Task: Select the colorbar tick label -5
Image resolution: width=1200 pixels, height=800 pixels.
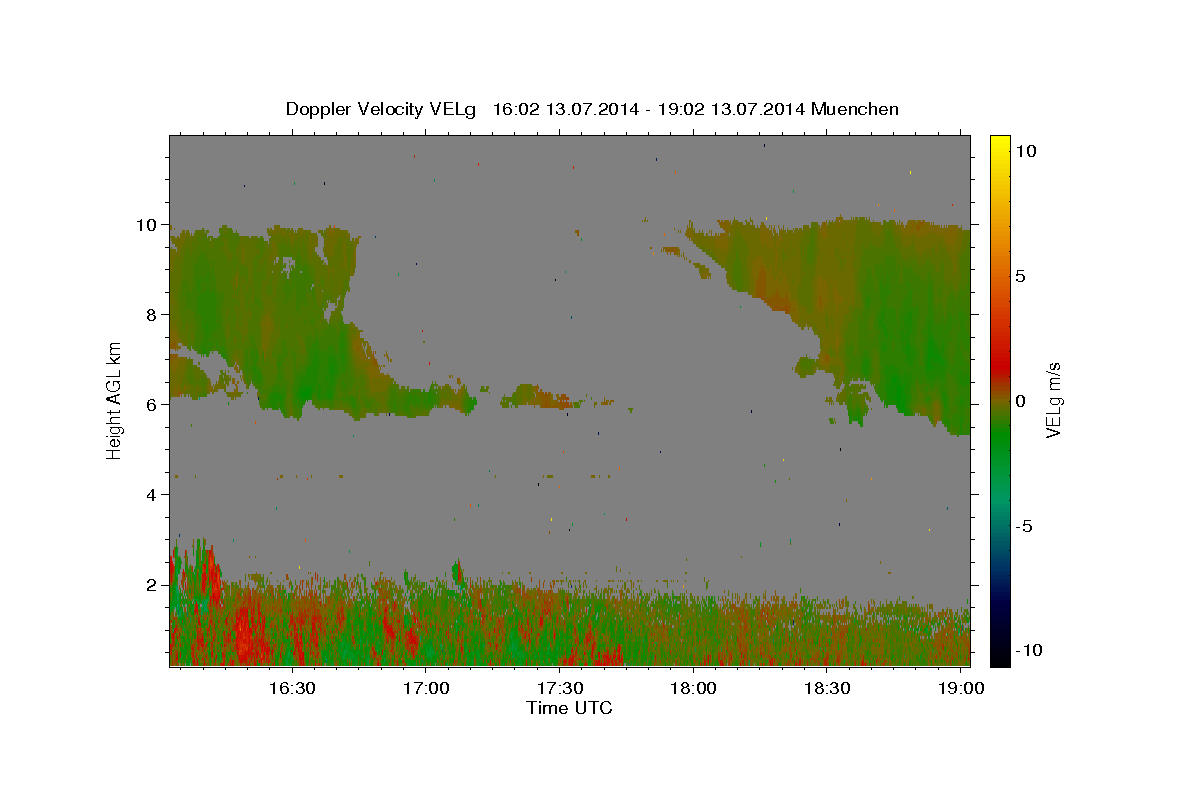Action: tap(1026, 526)
